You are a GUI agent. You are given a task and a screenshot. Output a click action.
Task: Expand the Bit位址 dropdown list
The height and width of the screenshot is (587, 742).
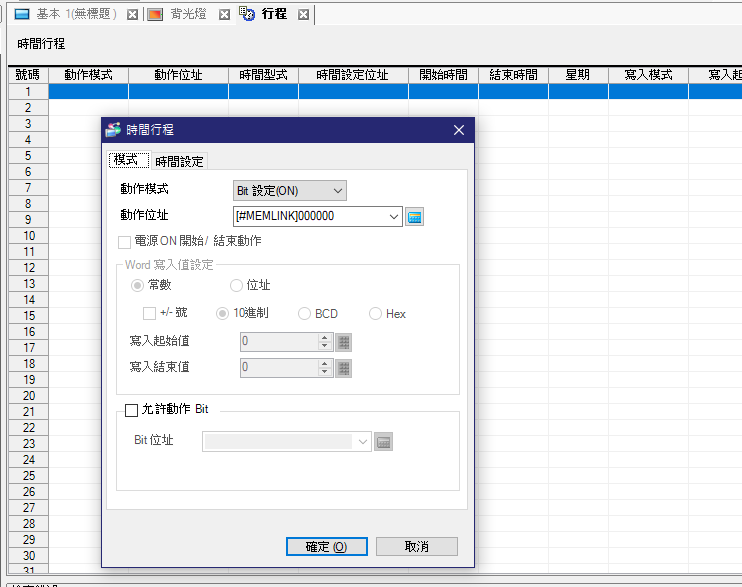pos(360,441)
